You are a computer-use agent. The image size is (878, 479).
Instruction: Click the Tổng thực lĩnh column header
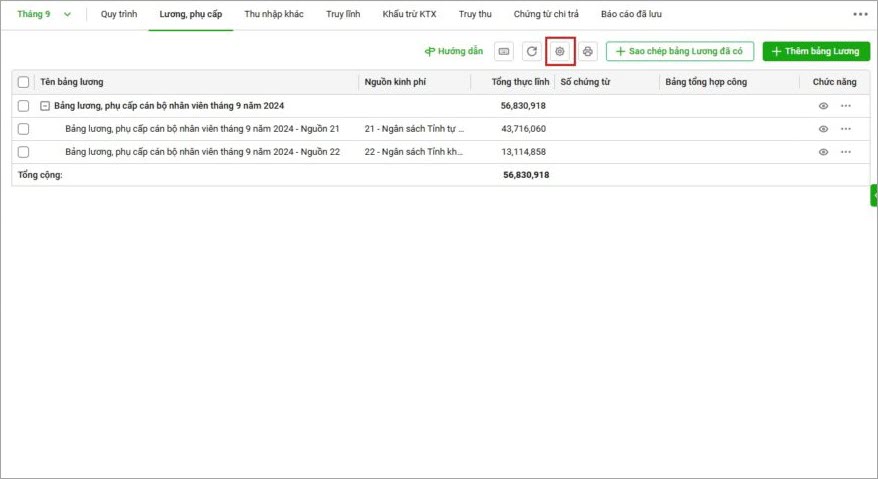pos(520,82)
